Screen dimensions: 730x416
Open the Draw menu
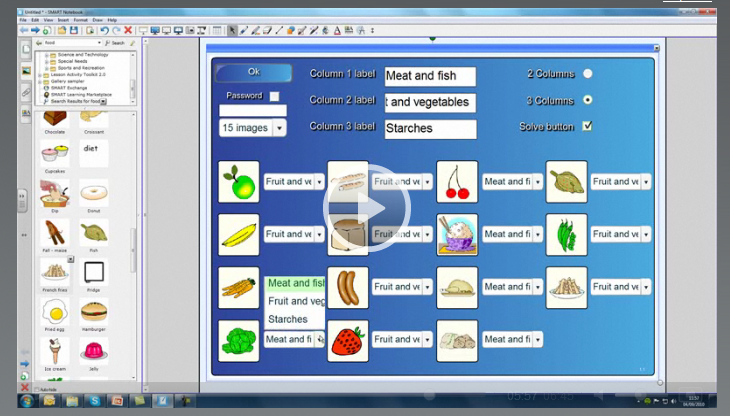98,20
